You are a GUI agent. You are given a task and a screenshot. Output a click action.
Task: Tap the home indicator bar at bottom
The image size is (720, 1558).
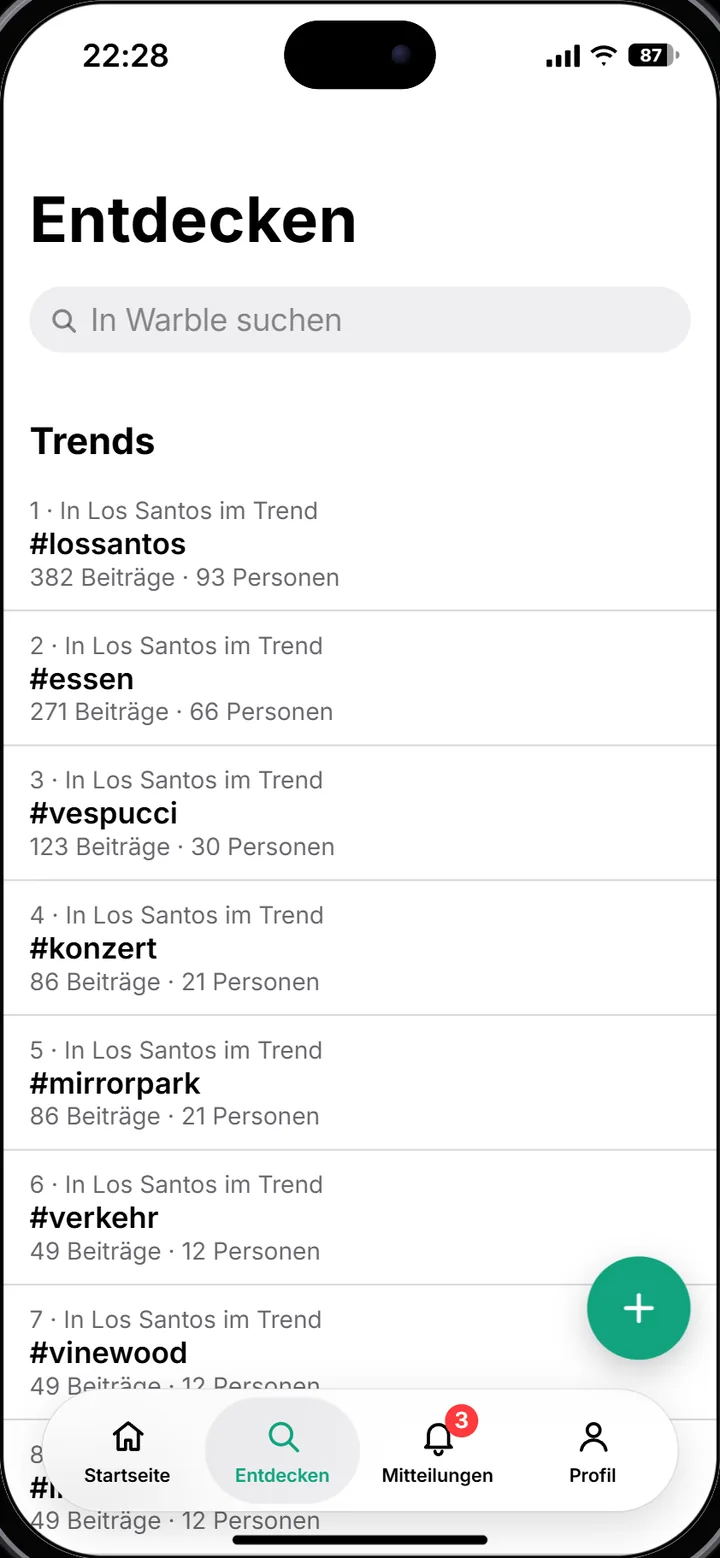[x=360, y=1540]
